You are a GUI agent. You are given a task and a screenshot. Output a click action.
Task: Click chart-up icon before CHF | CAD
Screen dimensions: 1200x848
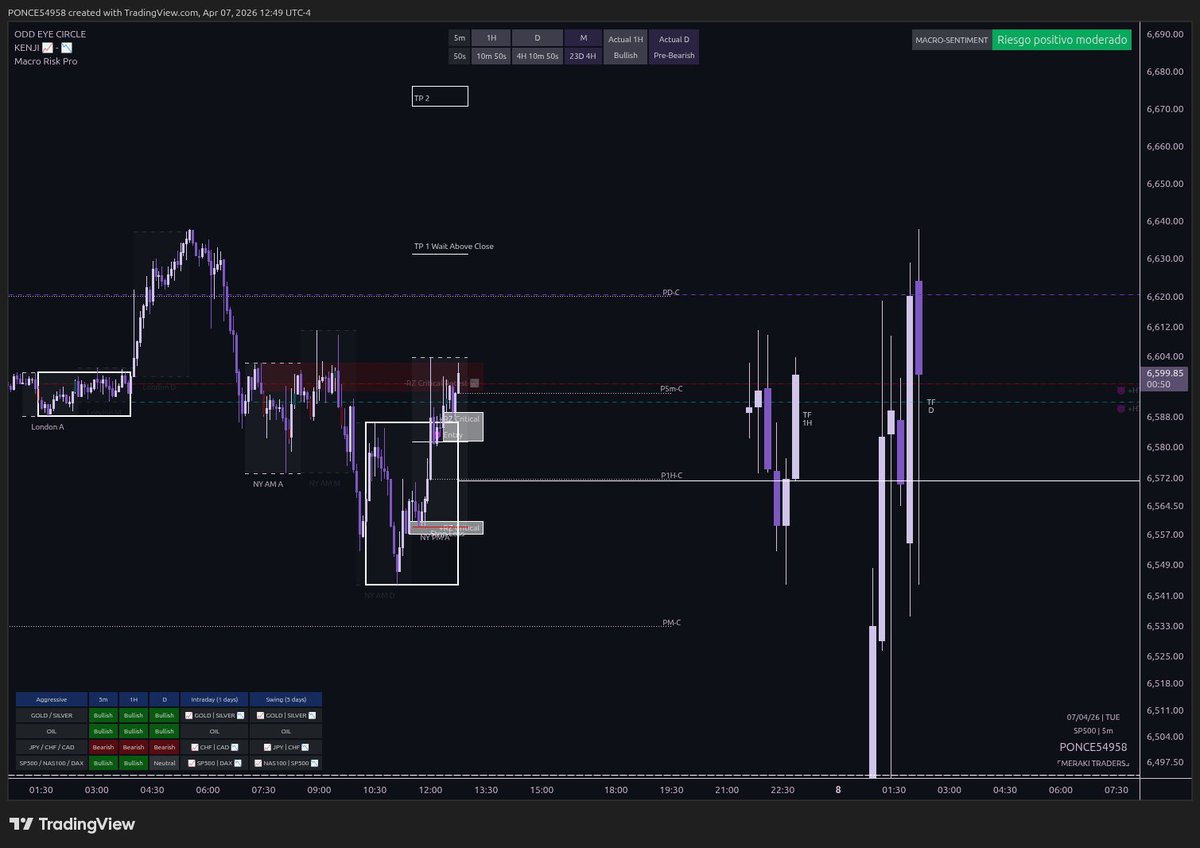pyautogui.click(x=195, y=747)
